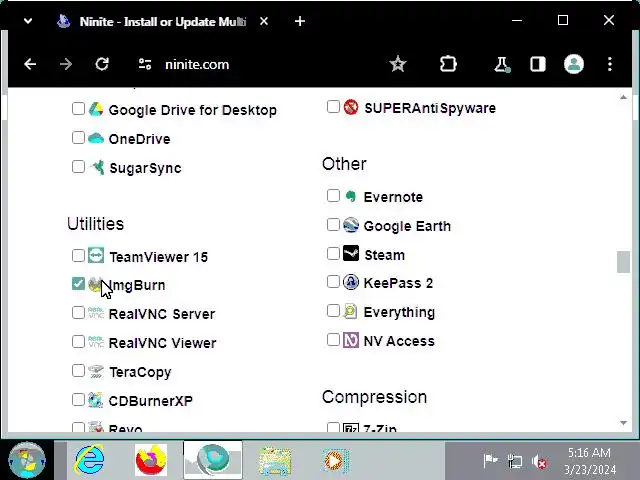Check the OneDrive checkbox
The height and width of the screenshot is (480, 640).
point(78,138)
